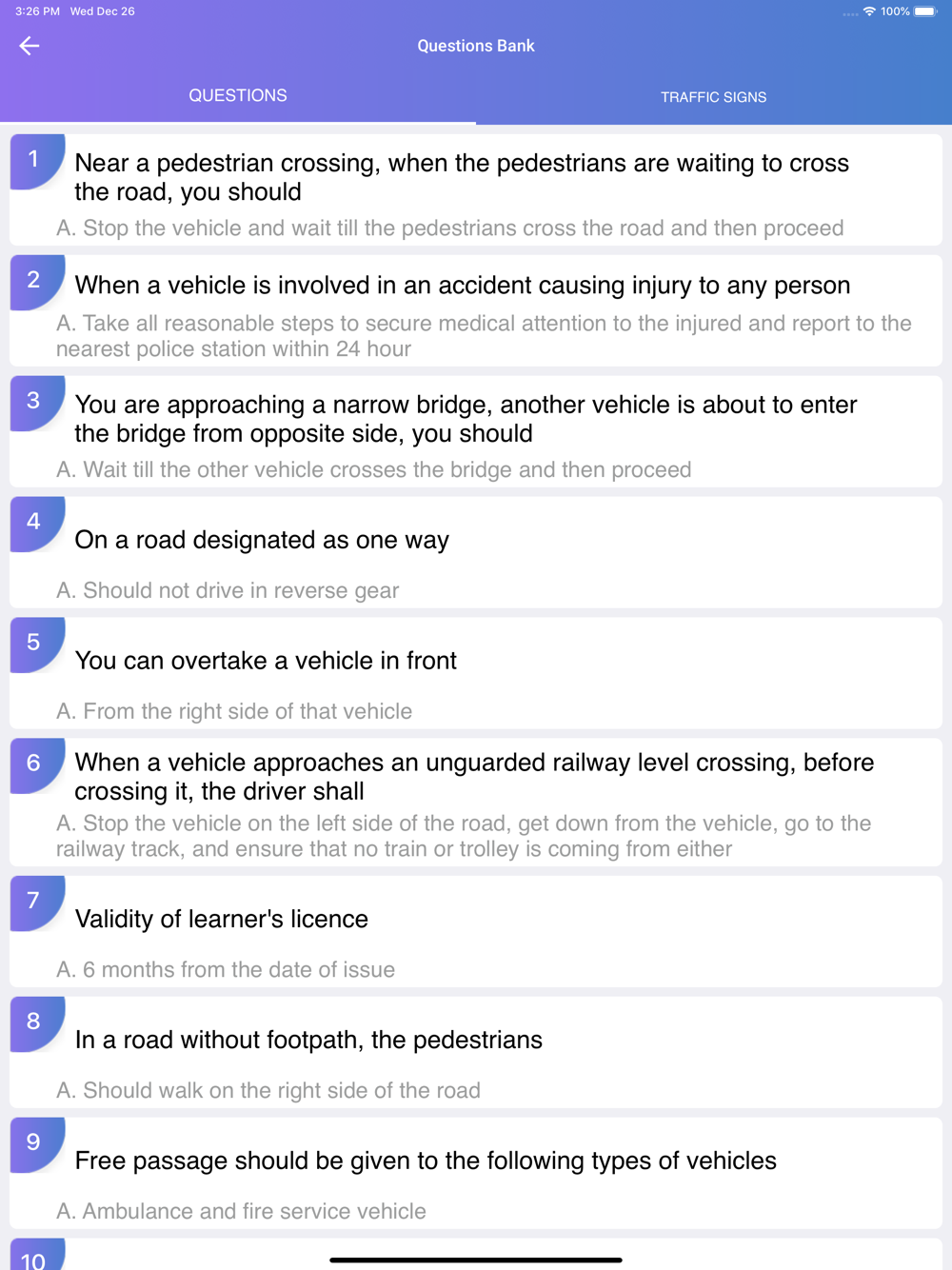Click the battery status icon
This screenshot has height=1270, width=952.
click(925, 11)
